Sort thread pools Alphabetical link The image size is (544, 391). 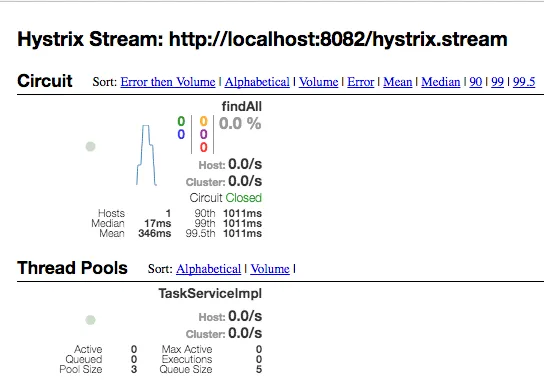pos(209,269)
